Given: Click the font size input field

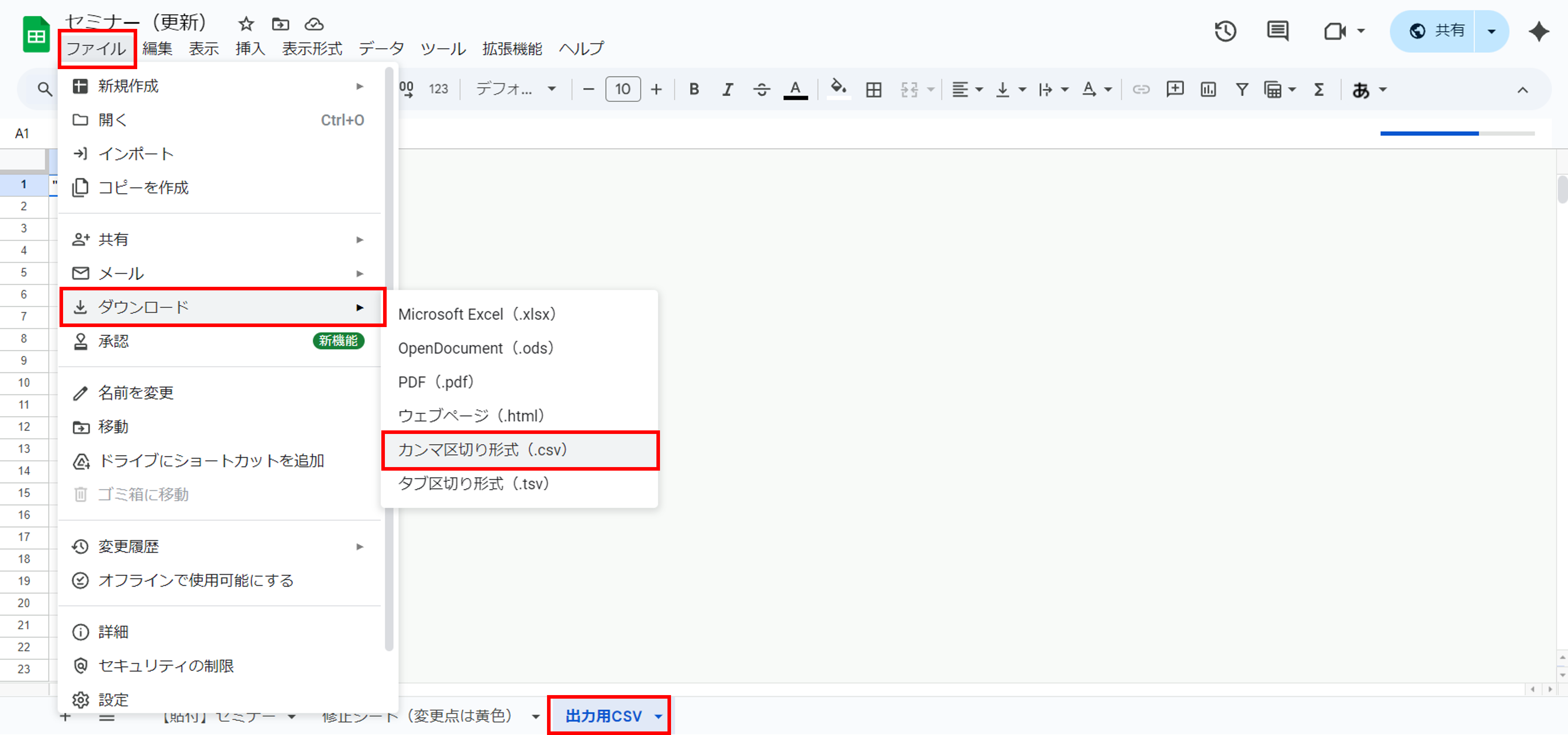Looking at the screenshot, I should pyautogui.click(x=622, y=89).
